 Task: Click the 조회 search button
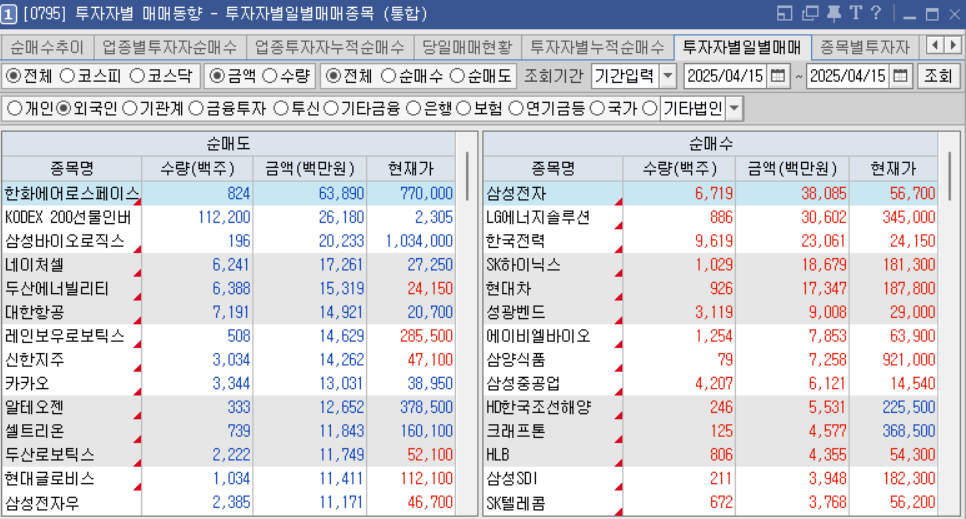(938, 76)
